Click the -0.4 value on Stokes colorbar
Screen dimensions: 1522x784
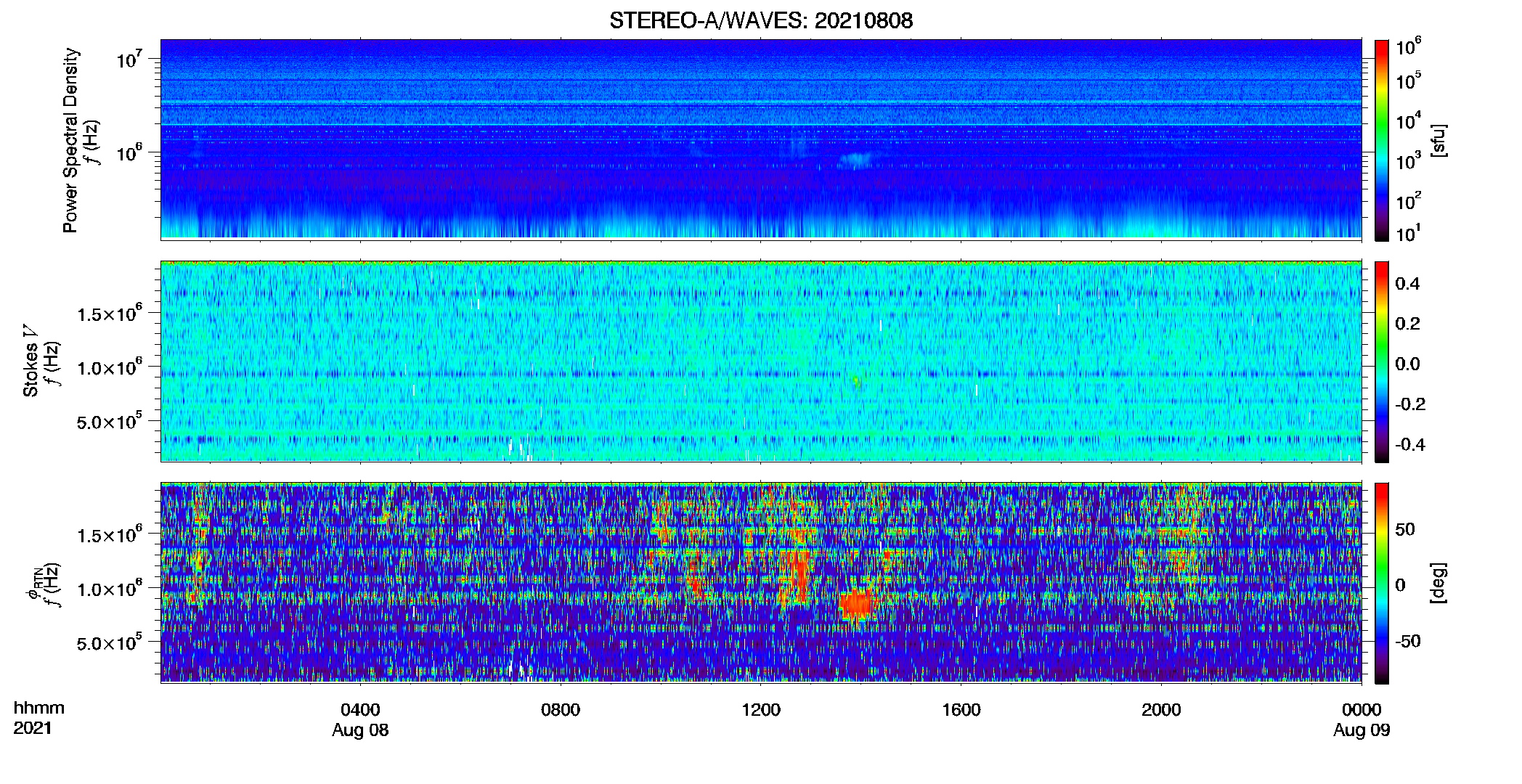tap(1410, 444)
